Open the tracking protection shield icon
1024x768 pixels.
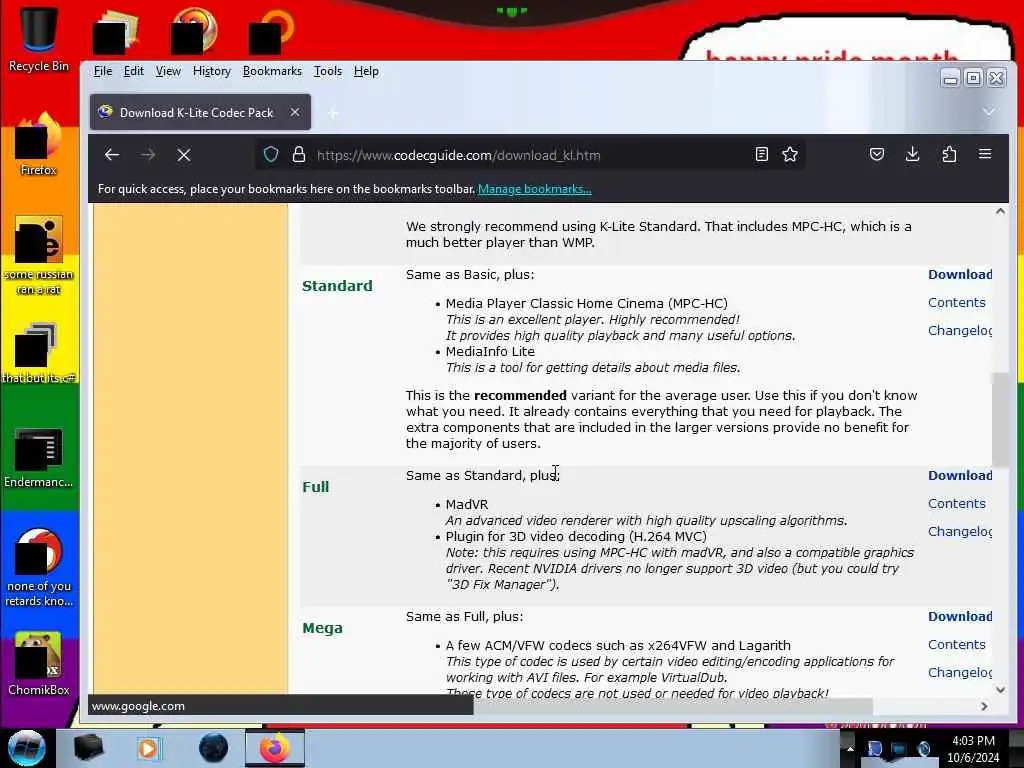point(270,155)
